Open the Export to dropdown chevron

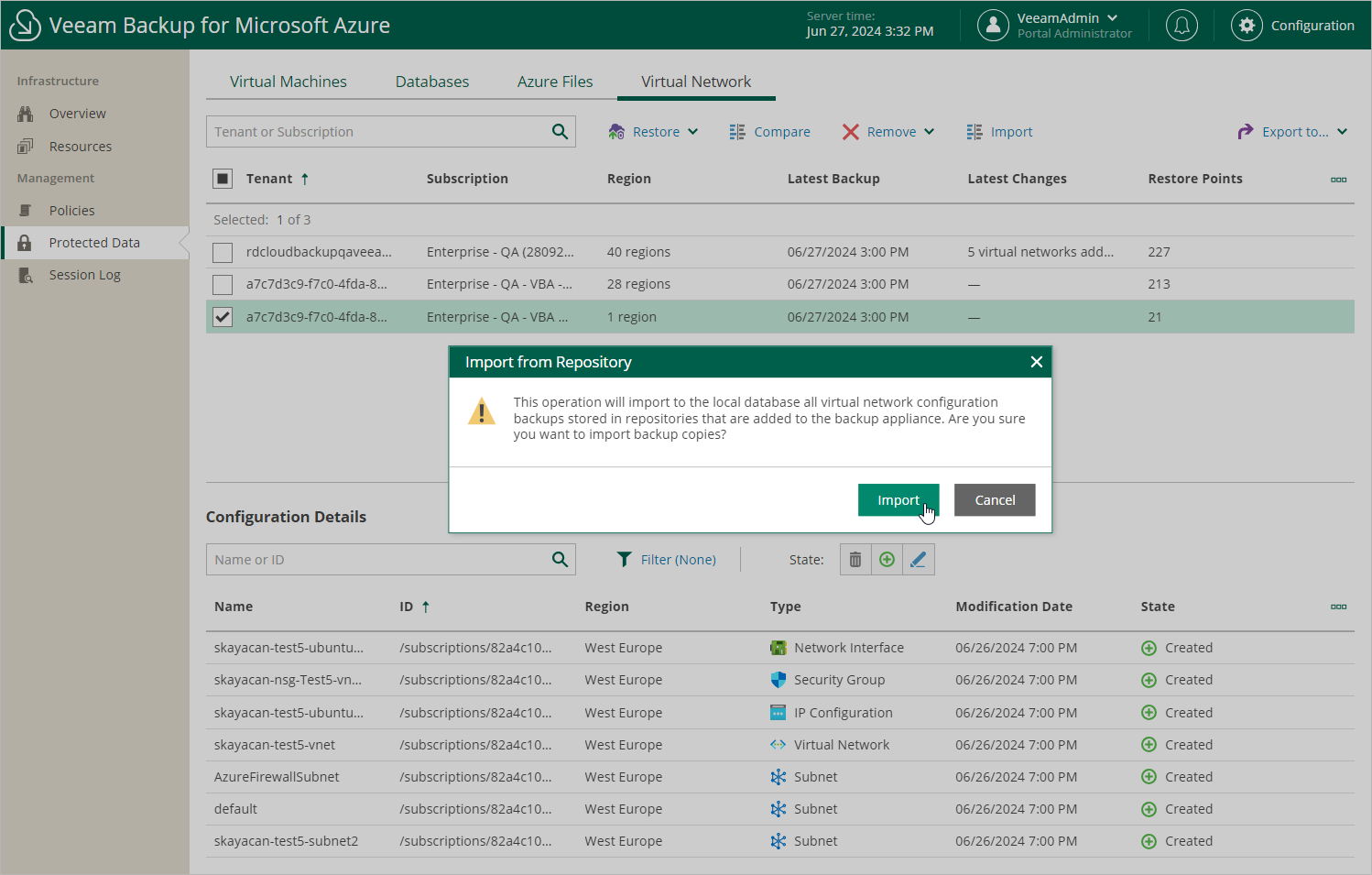(x=1342, y=132)
